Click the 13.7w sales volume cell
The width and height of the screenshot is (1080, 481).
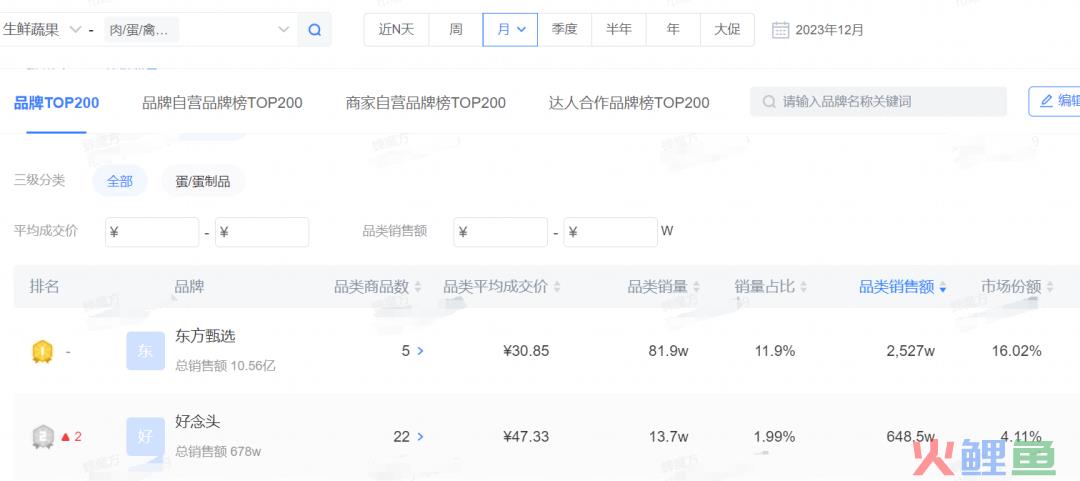pyautogui.click(x=668, y=436)
